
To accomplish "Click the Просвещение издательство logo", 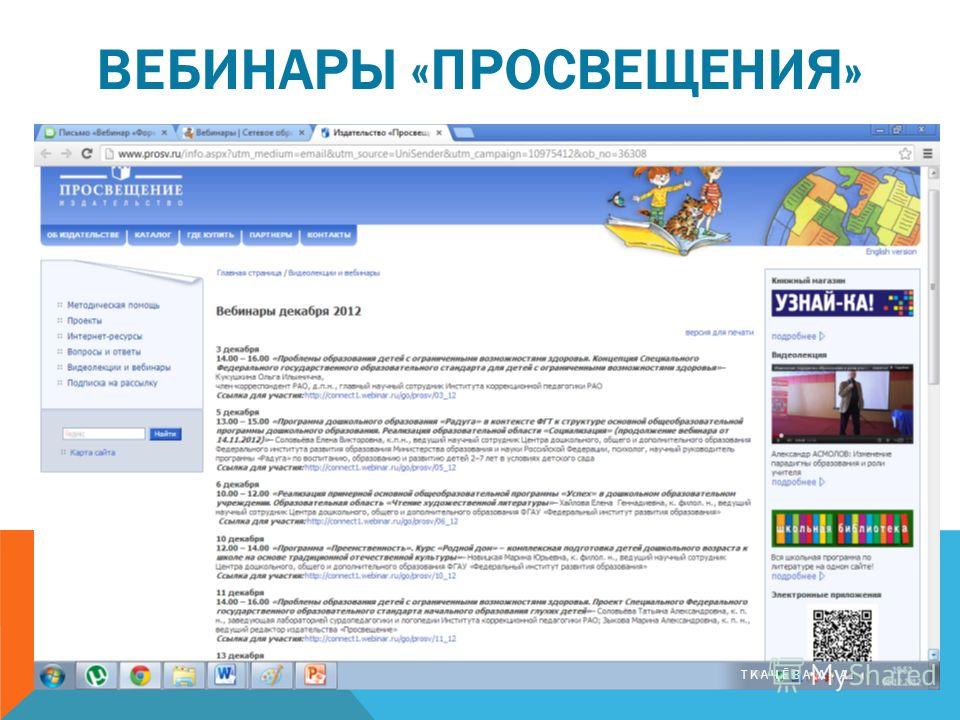I will 121,188.
